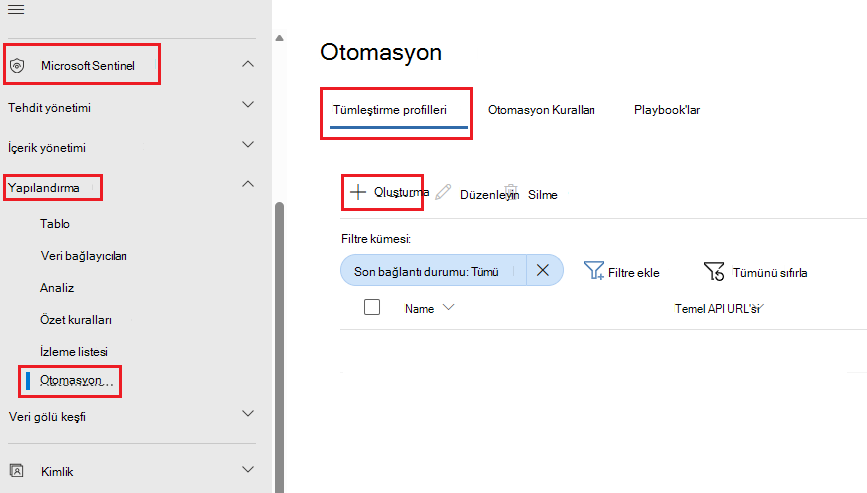Expand the Tehdit yönetimi section
This screenshot has height=493, width=867.
[x=248, y=104]
